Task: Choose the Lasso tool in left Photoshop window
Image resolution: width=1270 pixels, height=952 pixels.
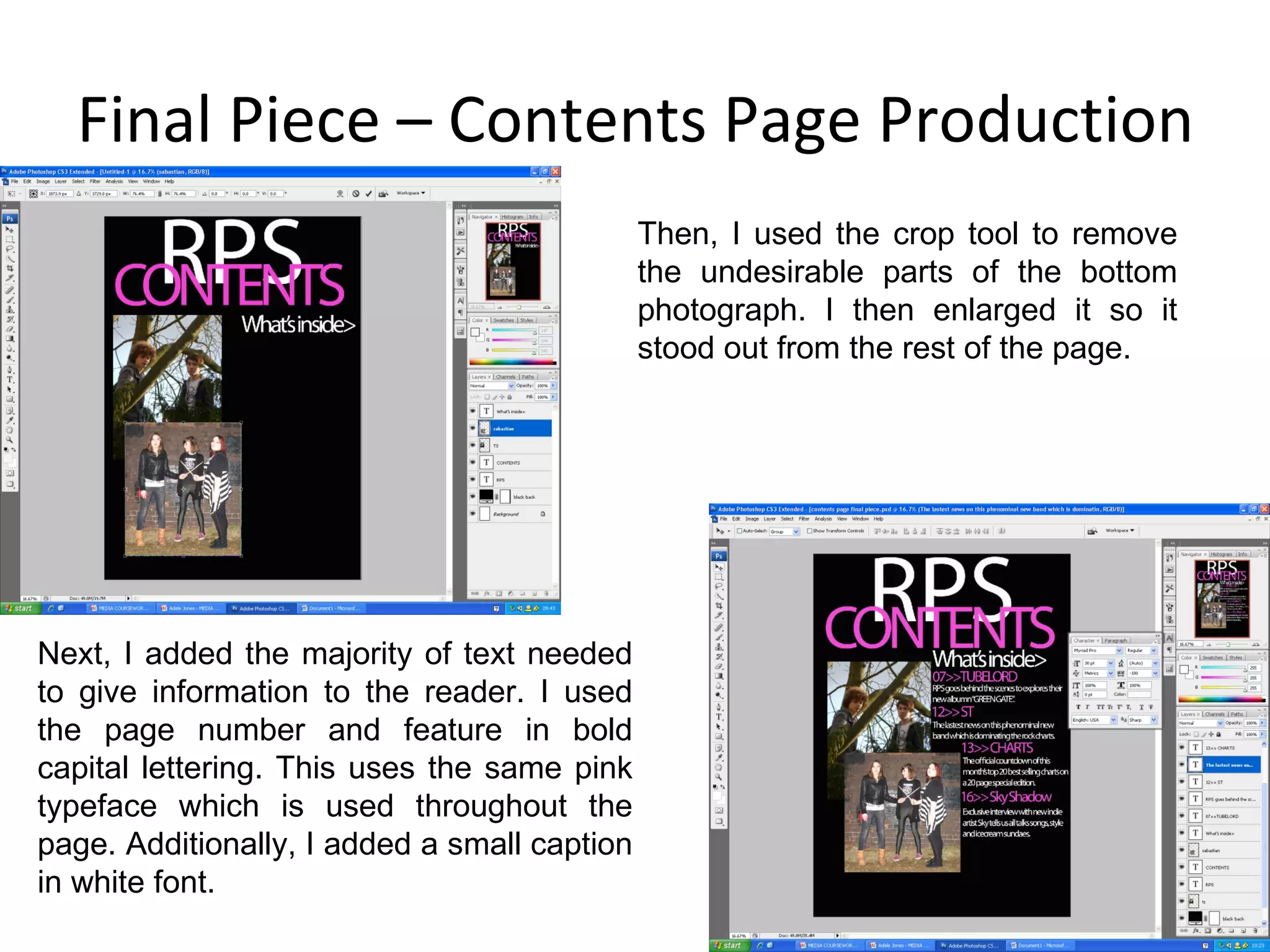Action: pos(10,249)
